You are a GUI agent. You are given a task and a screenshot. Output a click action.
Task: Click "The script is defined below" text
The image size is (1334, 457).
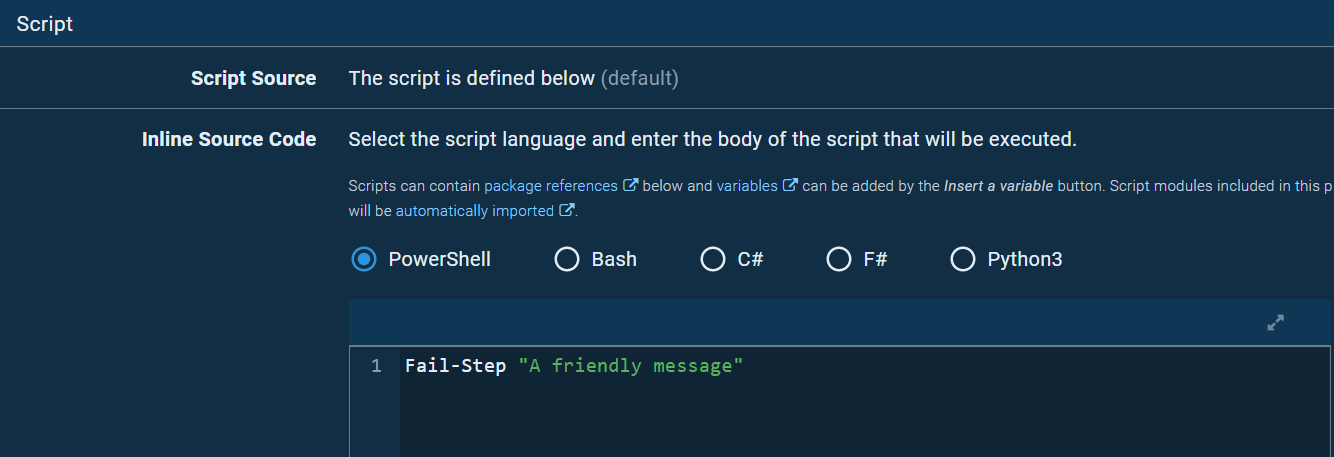[x=471, y=78]
